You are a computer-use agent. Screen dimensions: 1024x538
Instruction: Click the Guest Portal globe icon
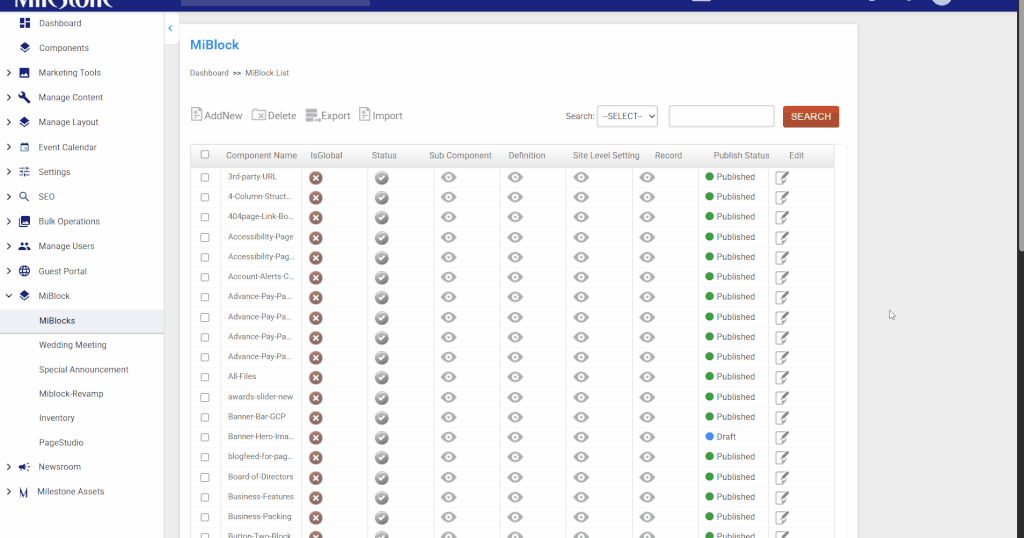point(24,271)
